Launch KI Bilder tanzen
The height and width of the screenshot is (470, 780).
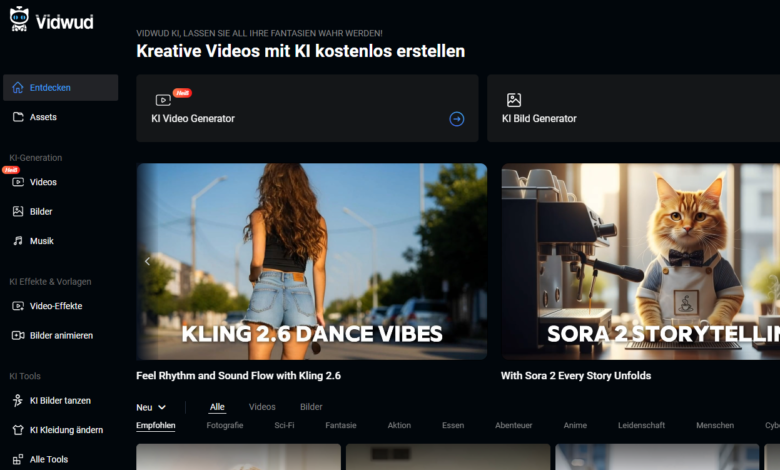coord(60,400)
